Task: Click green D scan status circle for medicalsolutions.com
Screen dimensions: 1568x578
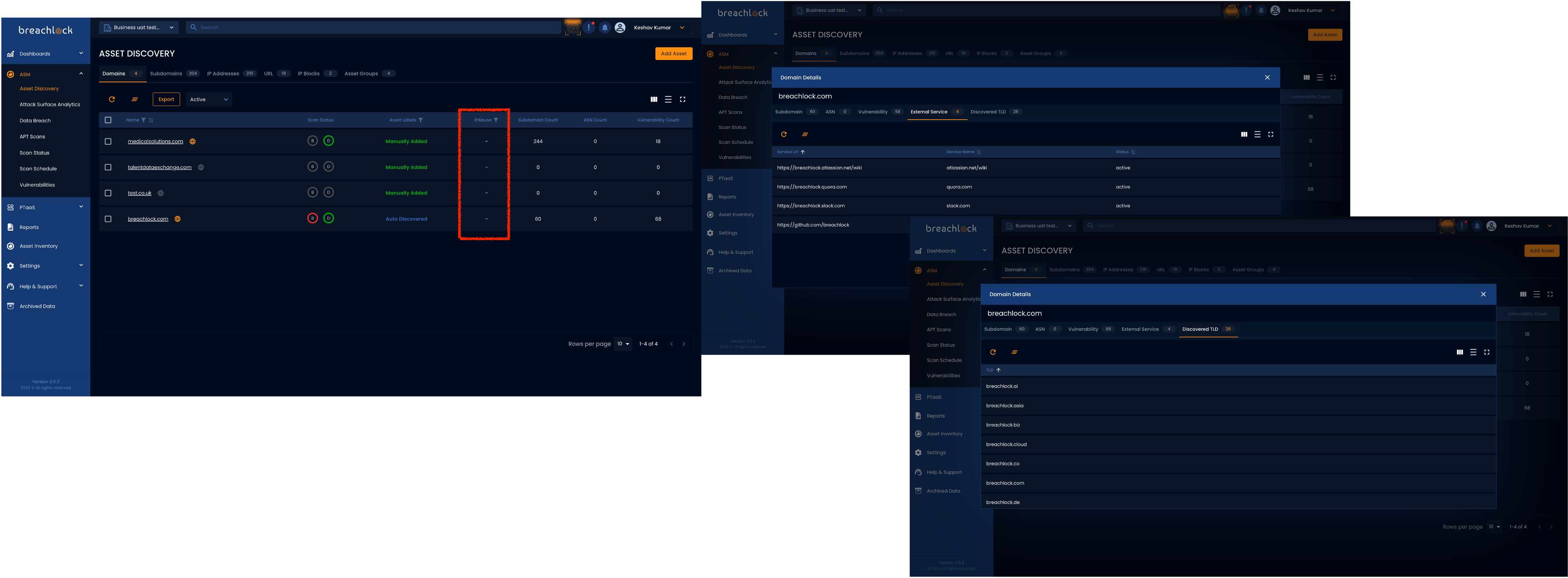Action: point(329,141)
